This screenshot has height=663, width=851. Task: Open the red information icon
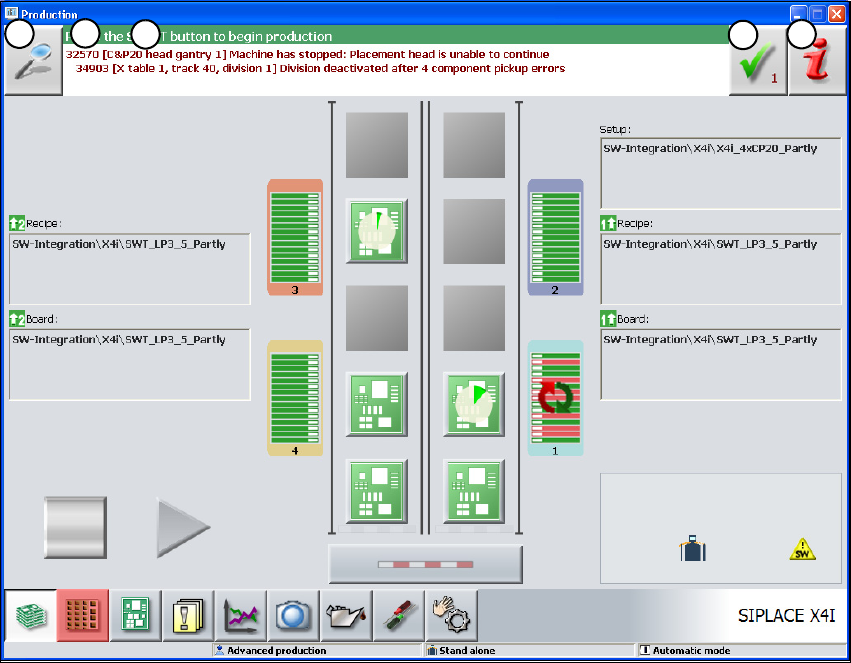point(817,61)
